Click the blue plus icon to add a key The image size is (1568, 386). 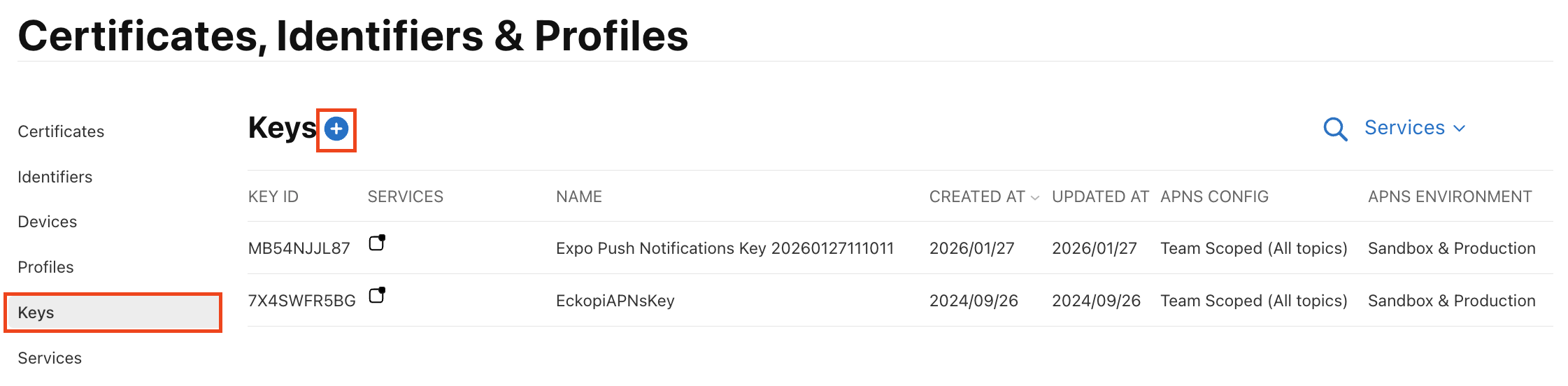pyautogui.click(x=336, y=129)
